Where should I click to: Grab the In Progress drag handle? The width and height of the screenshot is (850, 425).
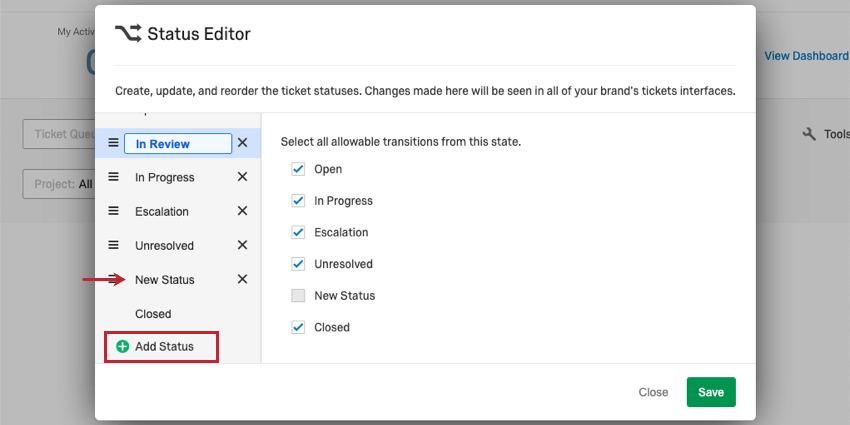click(113, 177)
